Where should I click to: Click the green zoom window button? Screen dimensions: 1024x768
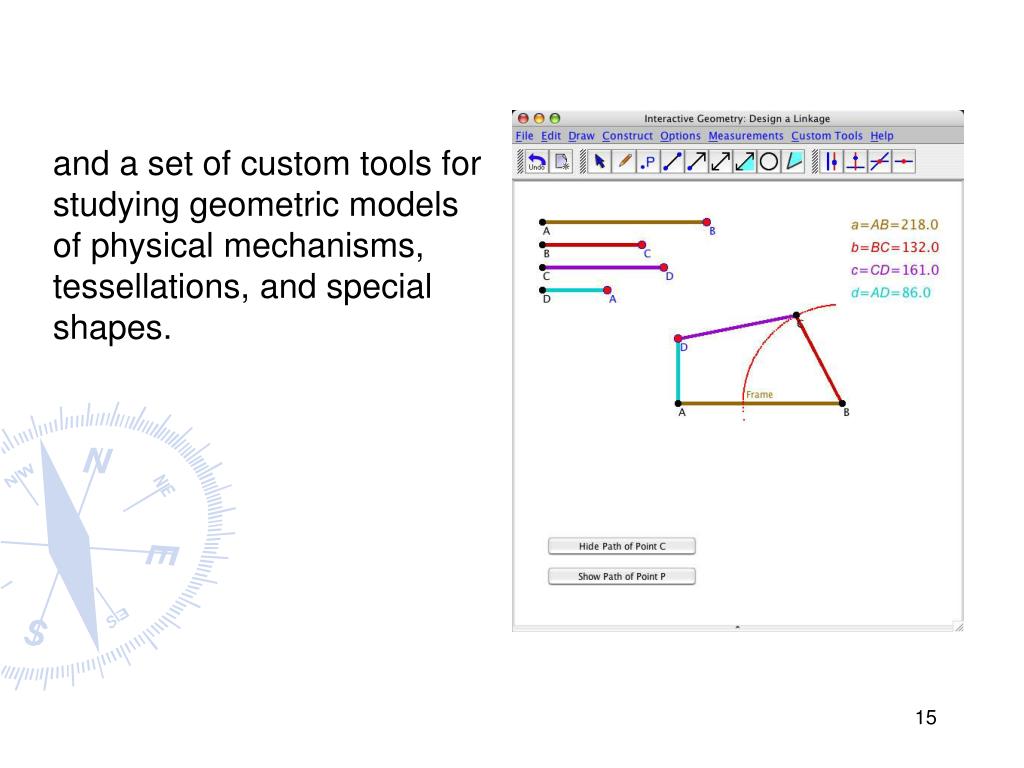[x=555, y=118]
